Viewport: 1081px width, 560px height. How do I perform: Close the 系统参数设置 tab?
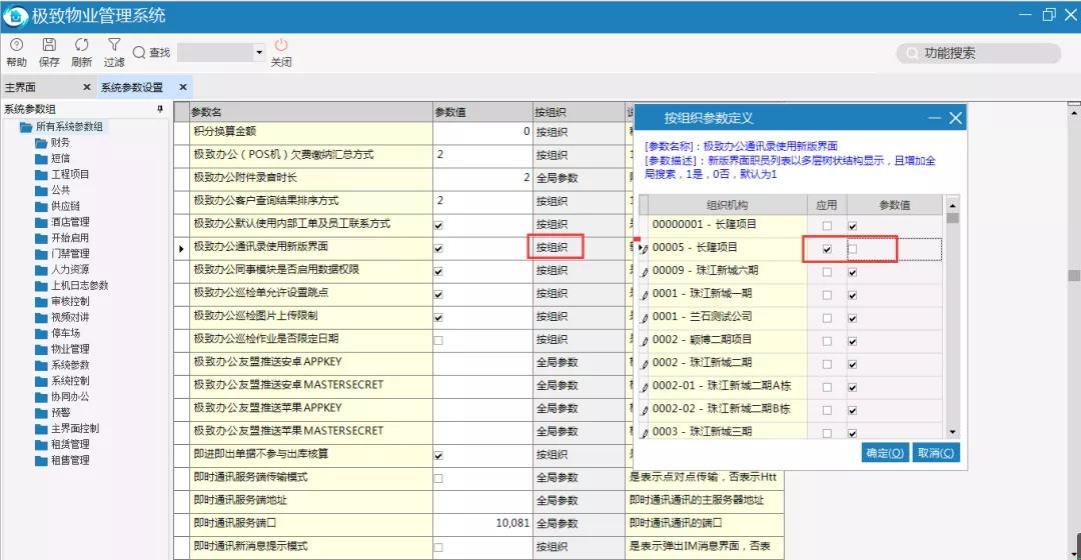tap(183, 88)
